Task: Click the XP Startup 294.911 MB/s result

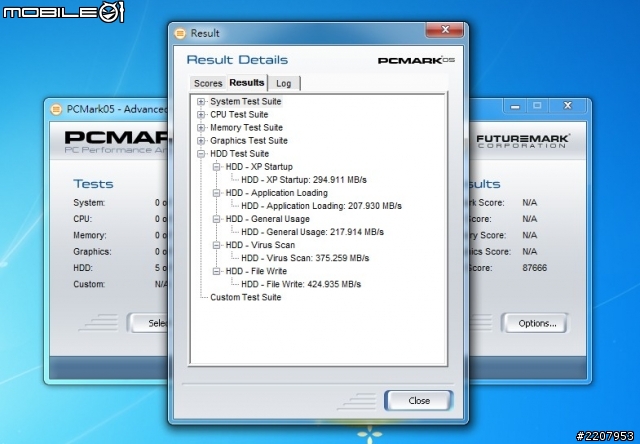Action: (x=304, y=180)
